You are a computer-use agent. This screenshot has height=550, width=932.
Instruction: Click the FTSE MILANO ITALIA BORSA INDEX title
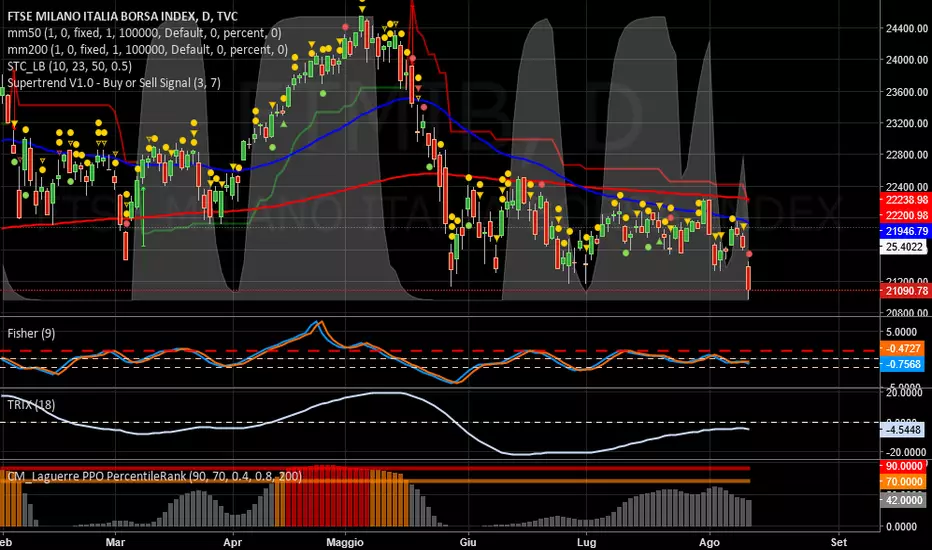click(x=122, y=16)
